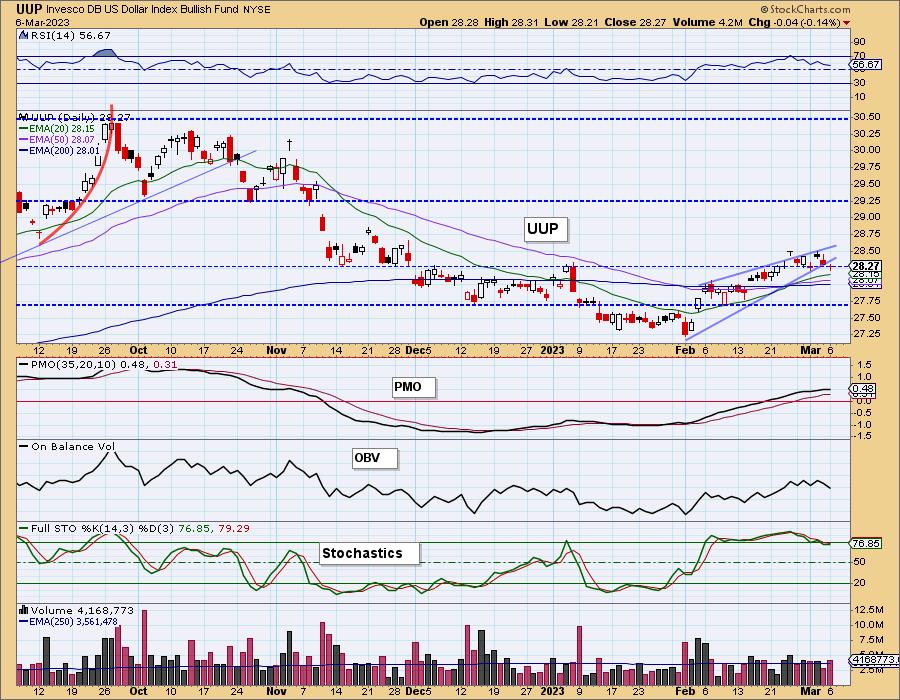The height and width of the screenshot is (700, 900).
Task: Click the StockCharts.com watermark text
Action: coord(806,9)
